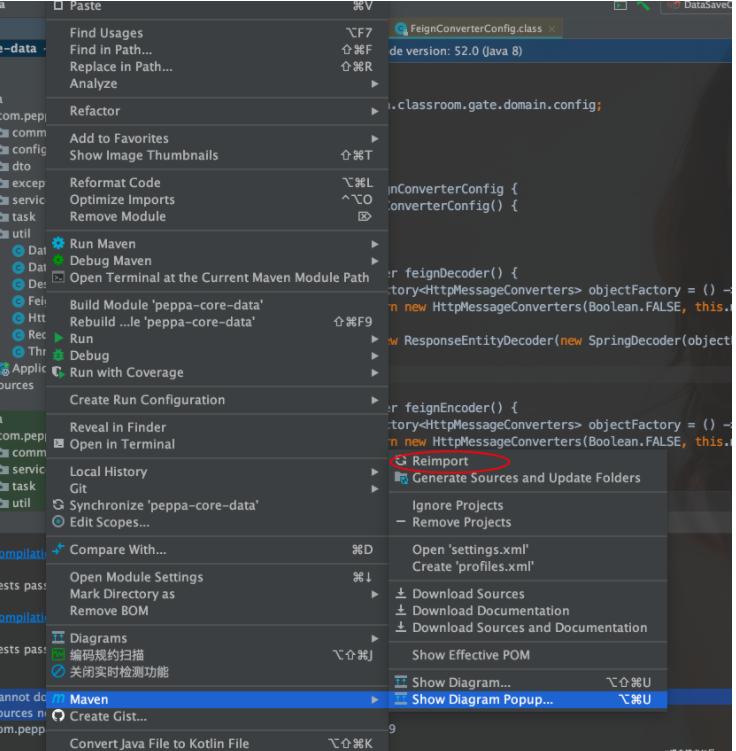Expand the Refactor submenu arrow
Screen dimensions: 736x751
click(x=375, y=111)
